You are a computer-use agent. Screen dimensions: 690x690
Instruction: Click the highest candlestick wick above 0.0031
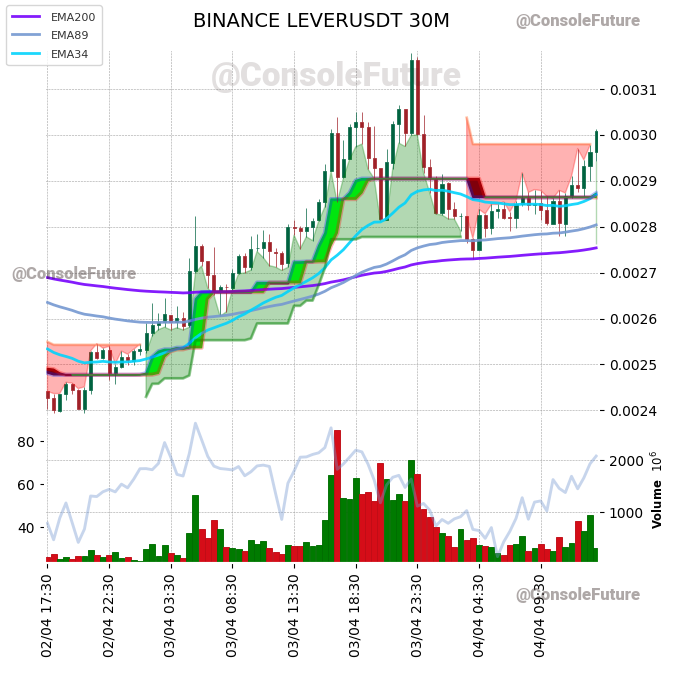[412, 56]
